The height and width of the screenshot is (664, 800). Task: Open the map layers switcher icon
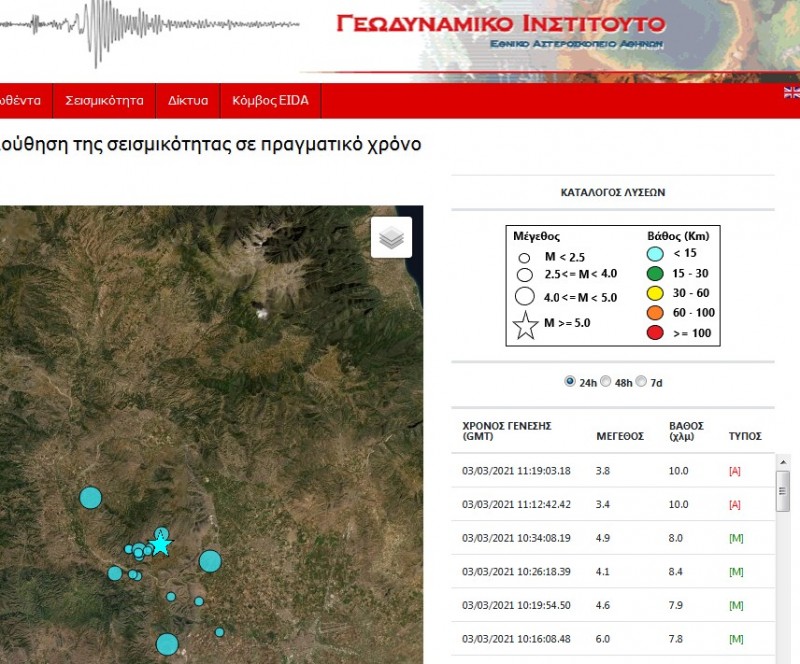[x=392, y=237]
